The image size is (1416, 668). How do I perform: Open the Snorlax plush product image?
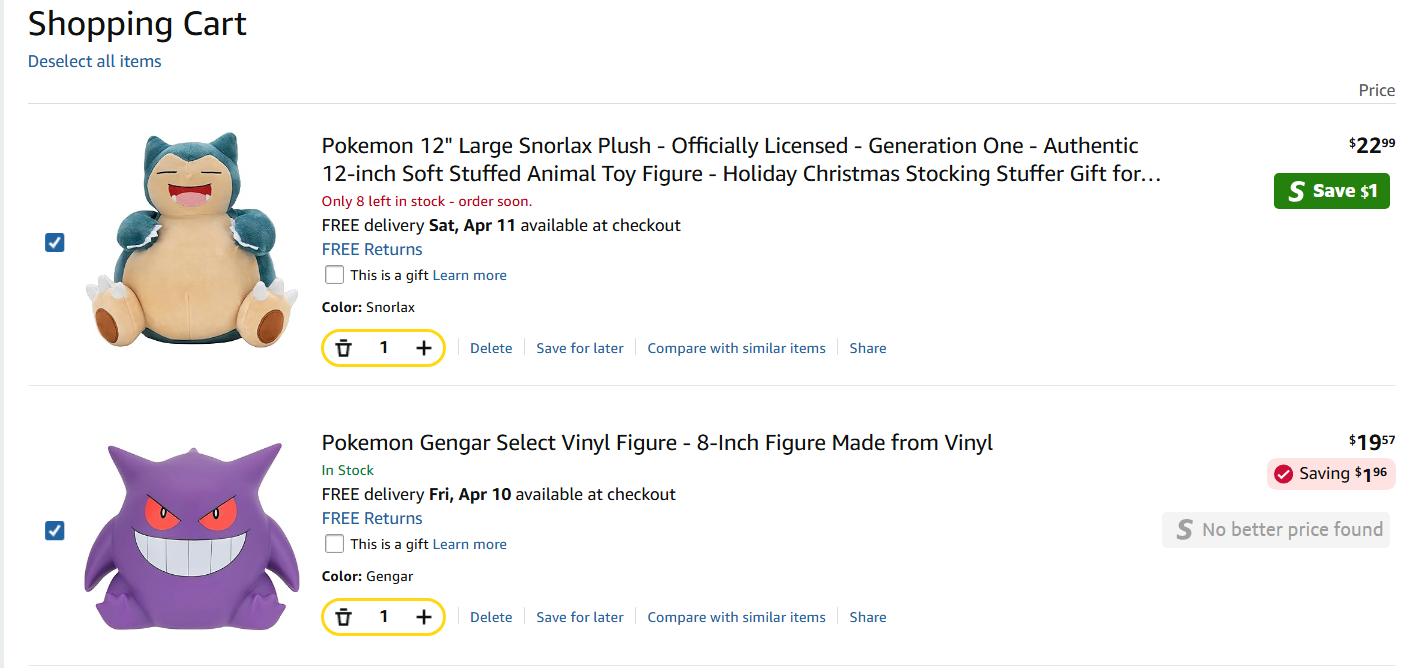pyautogui.click(x=188, y=240)
